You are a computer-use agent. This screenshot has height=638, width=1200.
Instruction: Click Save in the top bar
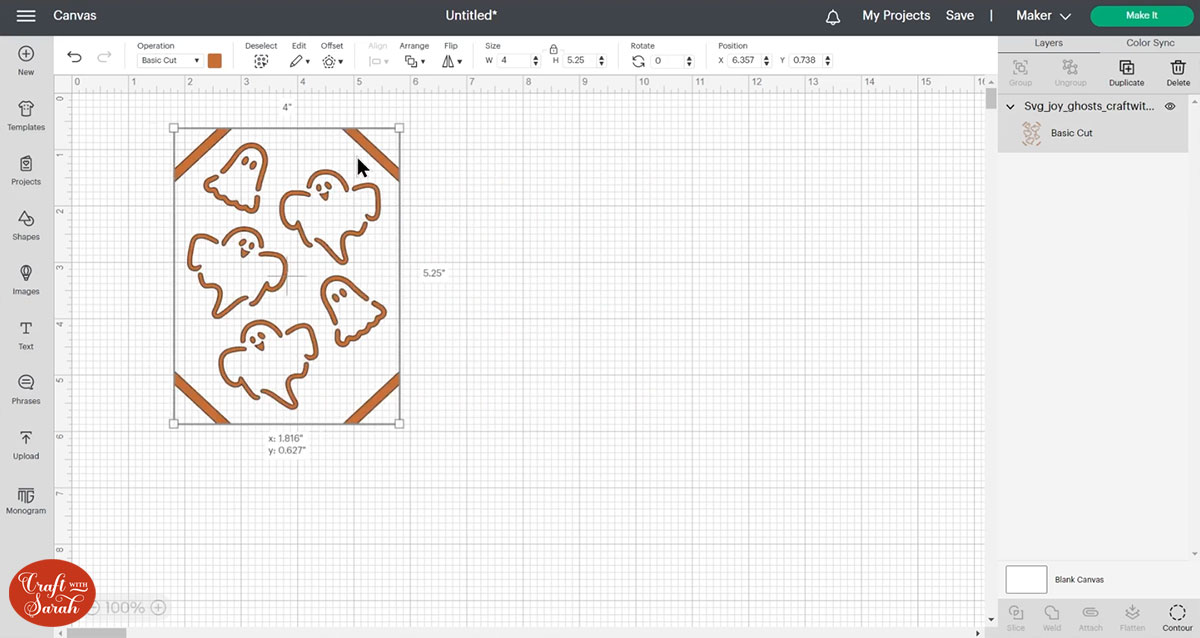coord(959,16)
